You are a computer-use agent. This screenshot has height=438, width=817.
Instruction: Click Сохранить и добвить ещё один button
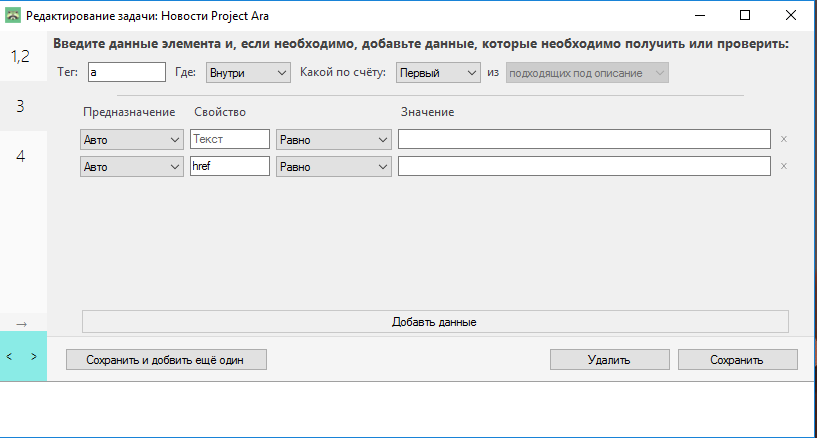pyautogui.click(x=166, y=360)
